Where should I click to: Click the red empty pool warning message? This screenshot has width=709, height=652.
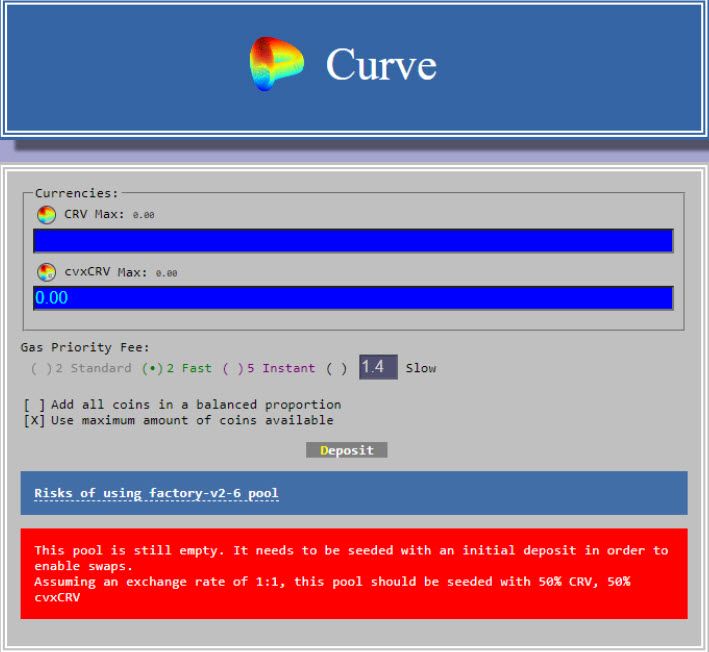pyautogui.click(x=354, y=573)
